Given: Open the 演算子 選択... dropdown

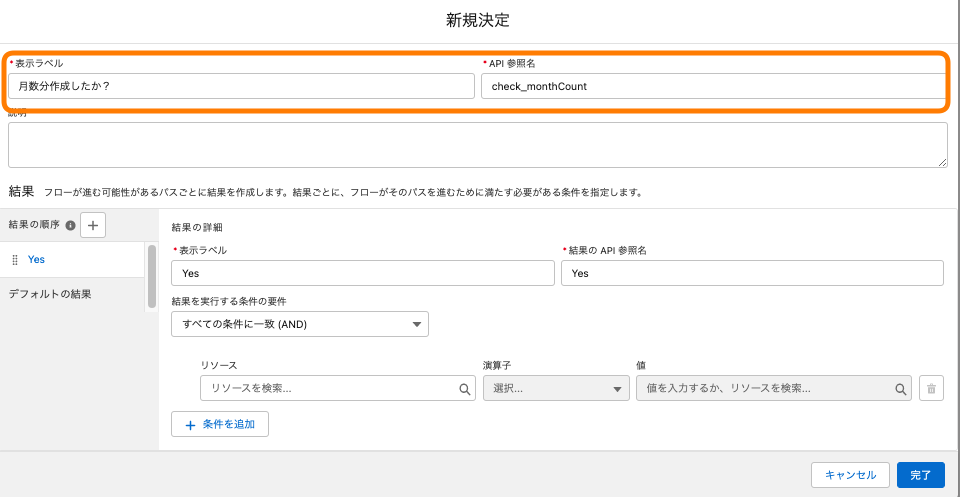Looking at the screenshot, I should click(x=557, y=389).
